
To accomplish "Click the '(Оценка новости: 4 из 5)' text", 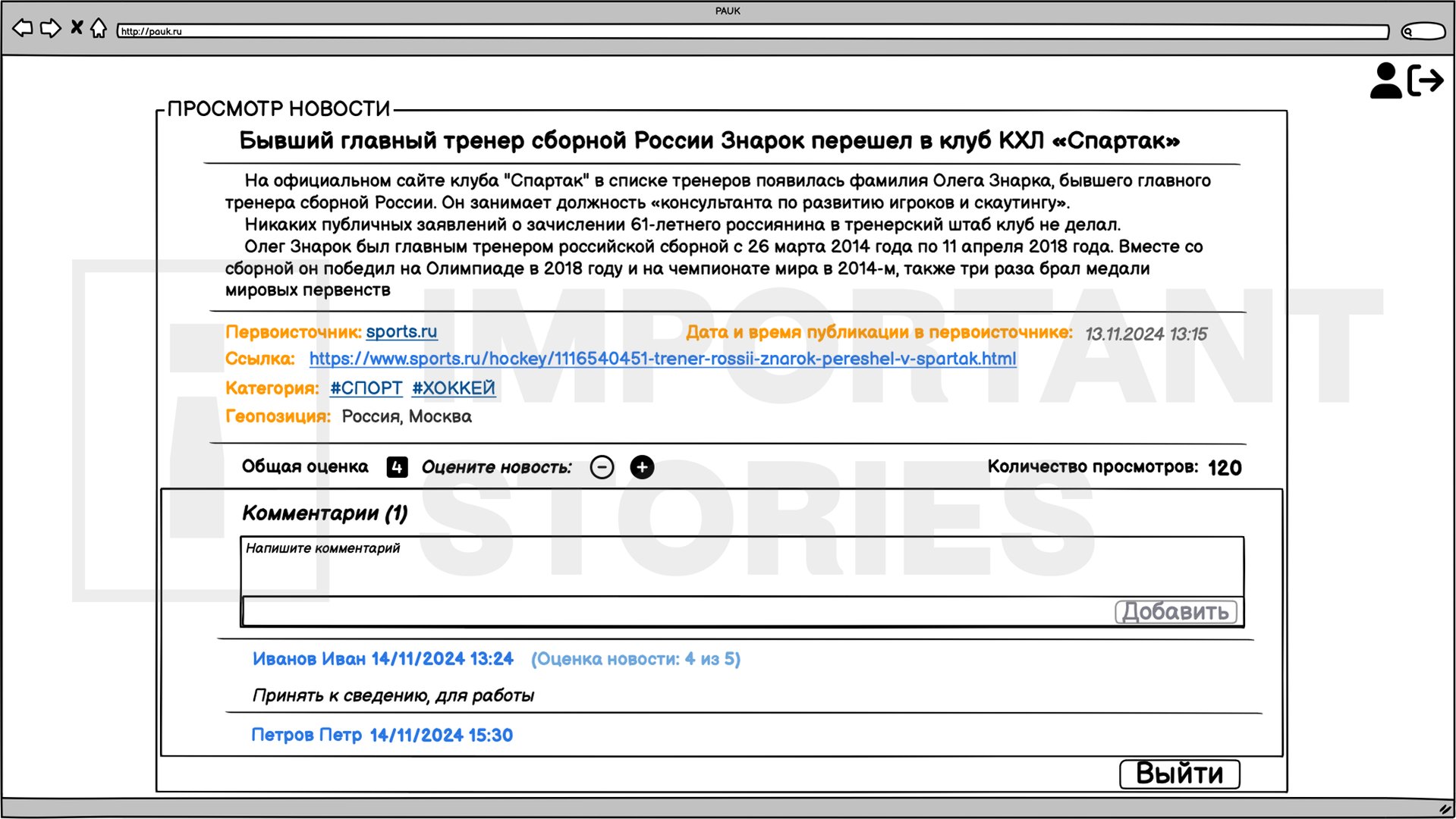I will click(636, 659).
